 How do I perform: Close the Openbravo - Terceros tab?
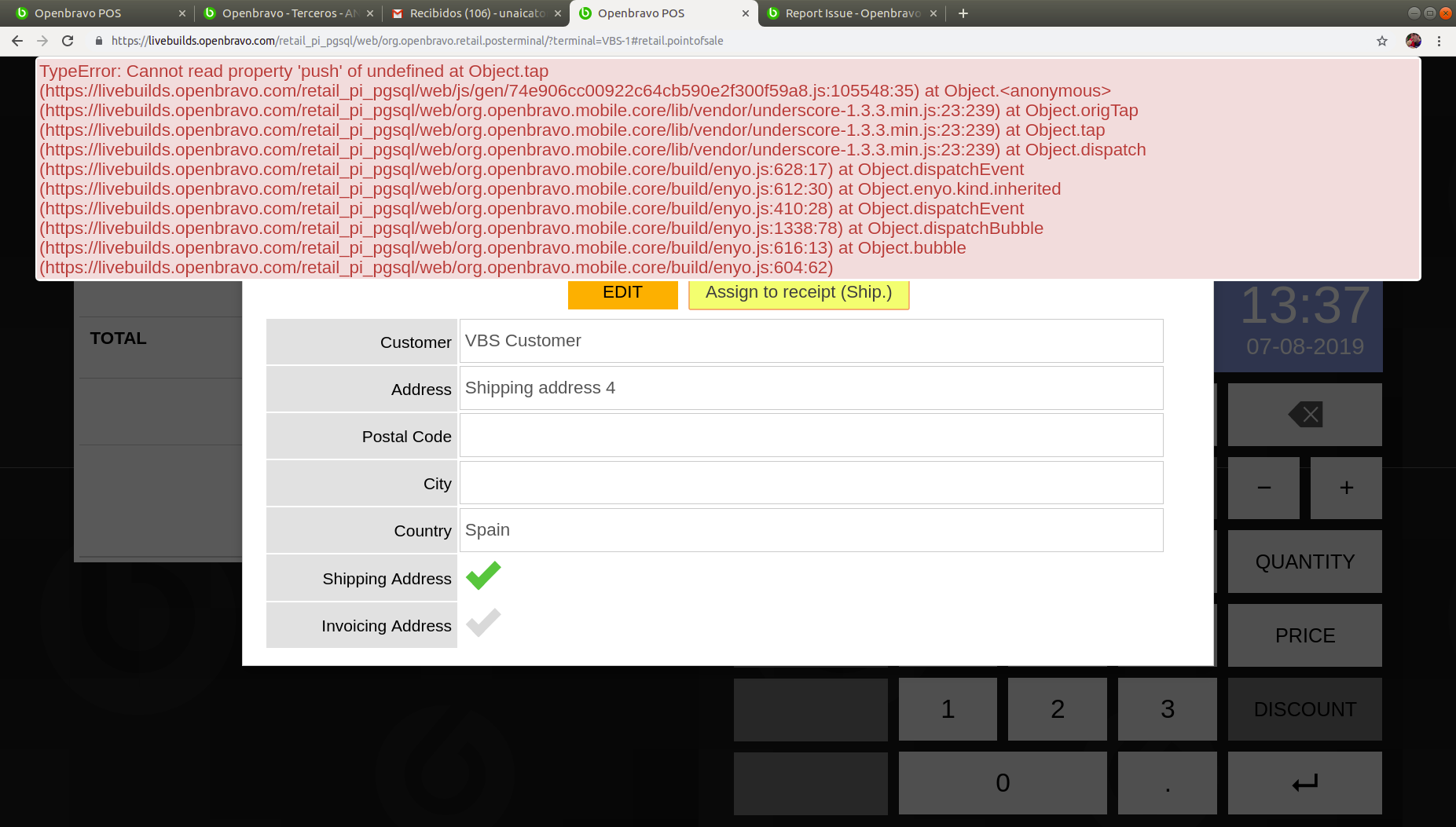point(370,13)
